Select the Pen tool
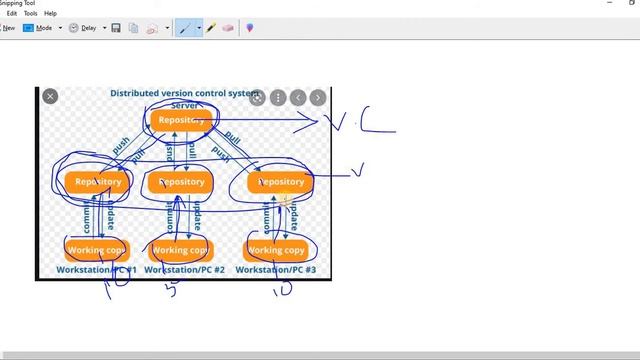Viewport: 640px width, 360px height. click(x=185, y=28)
